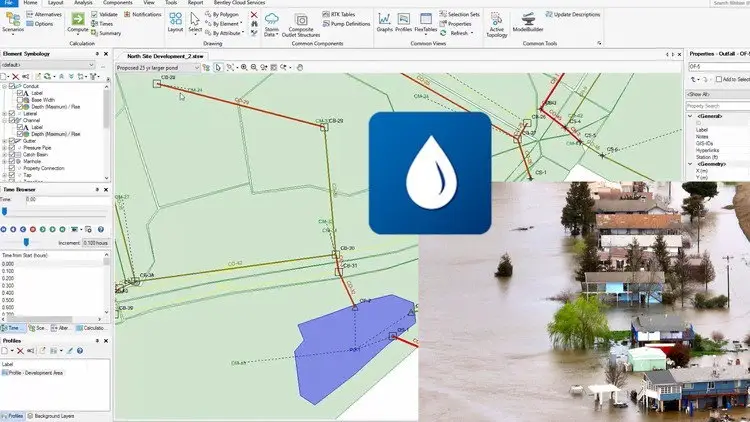Collapse the Geometry properties section
Image resolution: width=750 pixels, height=422 pixels.
click(690, 164)
